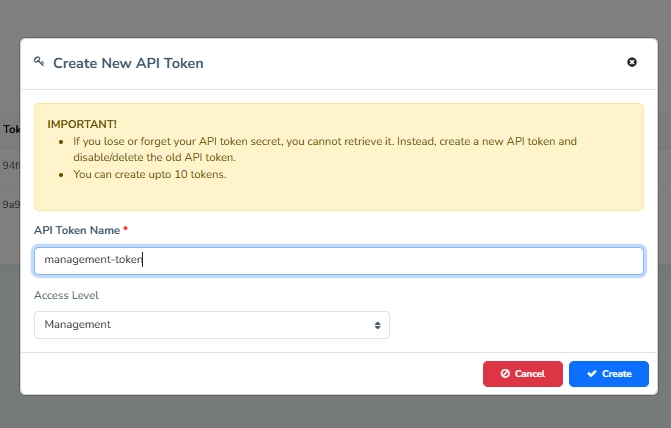Click 'You can create upto 10 tokens.' text

[149, 175]
